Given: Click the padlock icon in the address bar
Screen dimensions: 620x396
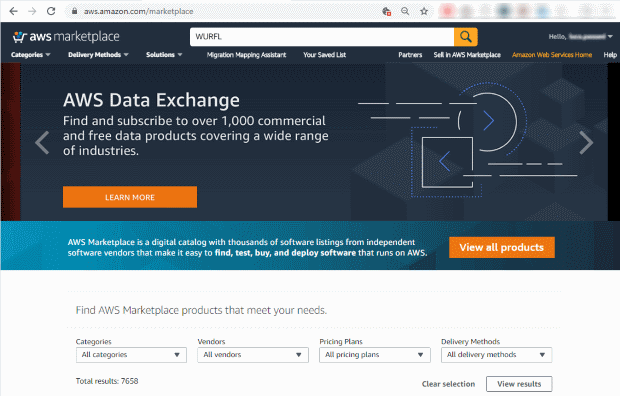Looking at the screenshot, I should pos(74,11).
